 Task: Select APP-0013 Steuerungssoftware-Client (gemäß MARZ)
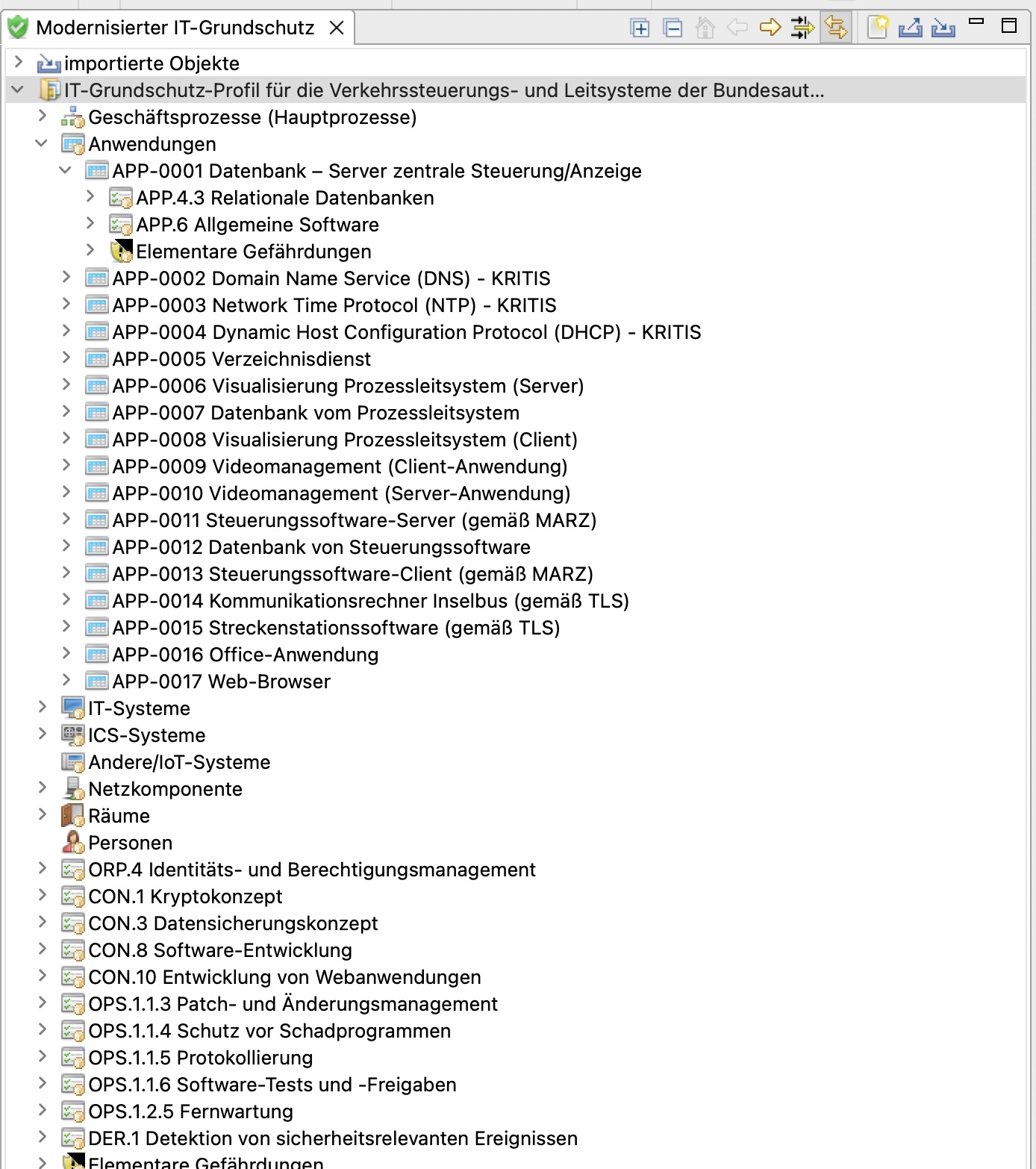tap(353, 574)
